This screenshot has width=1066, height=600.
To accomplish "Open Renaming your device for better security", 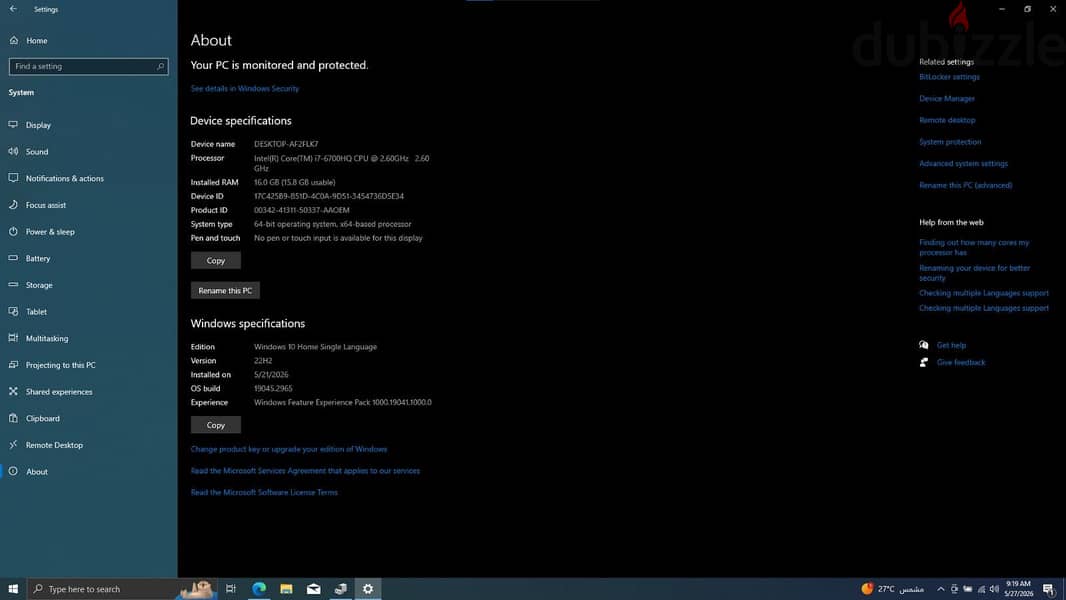I will pos(975,273).
